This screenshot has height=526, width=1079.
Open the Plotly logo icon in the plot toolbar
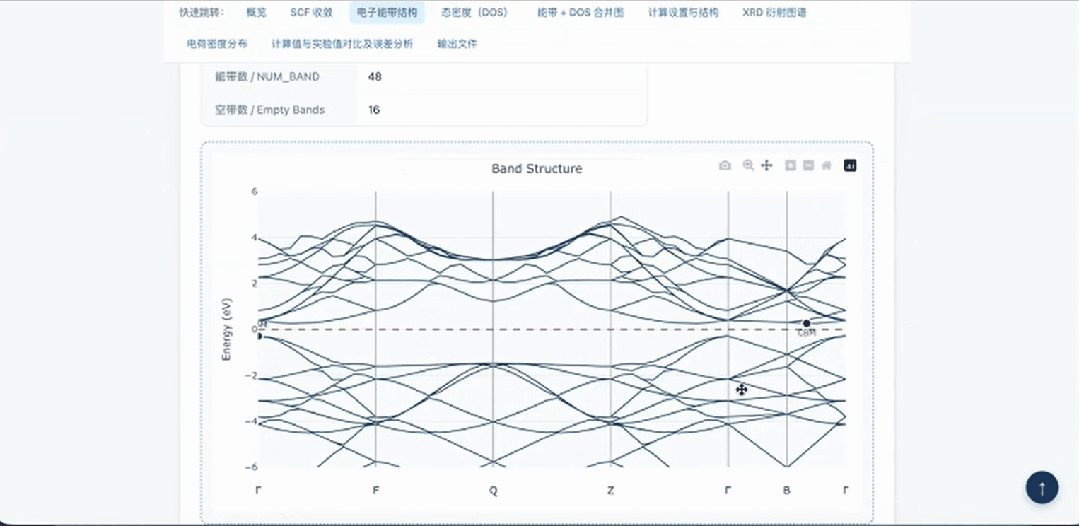click(x=850, y=165)
